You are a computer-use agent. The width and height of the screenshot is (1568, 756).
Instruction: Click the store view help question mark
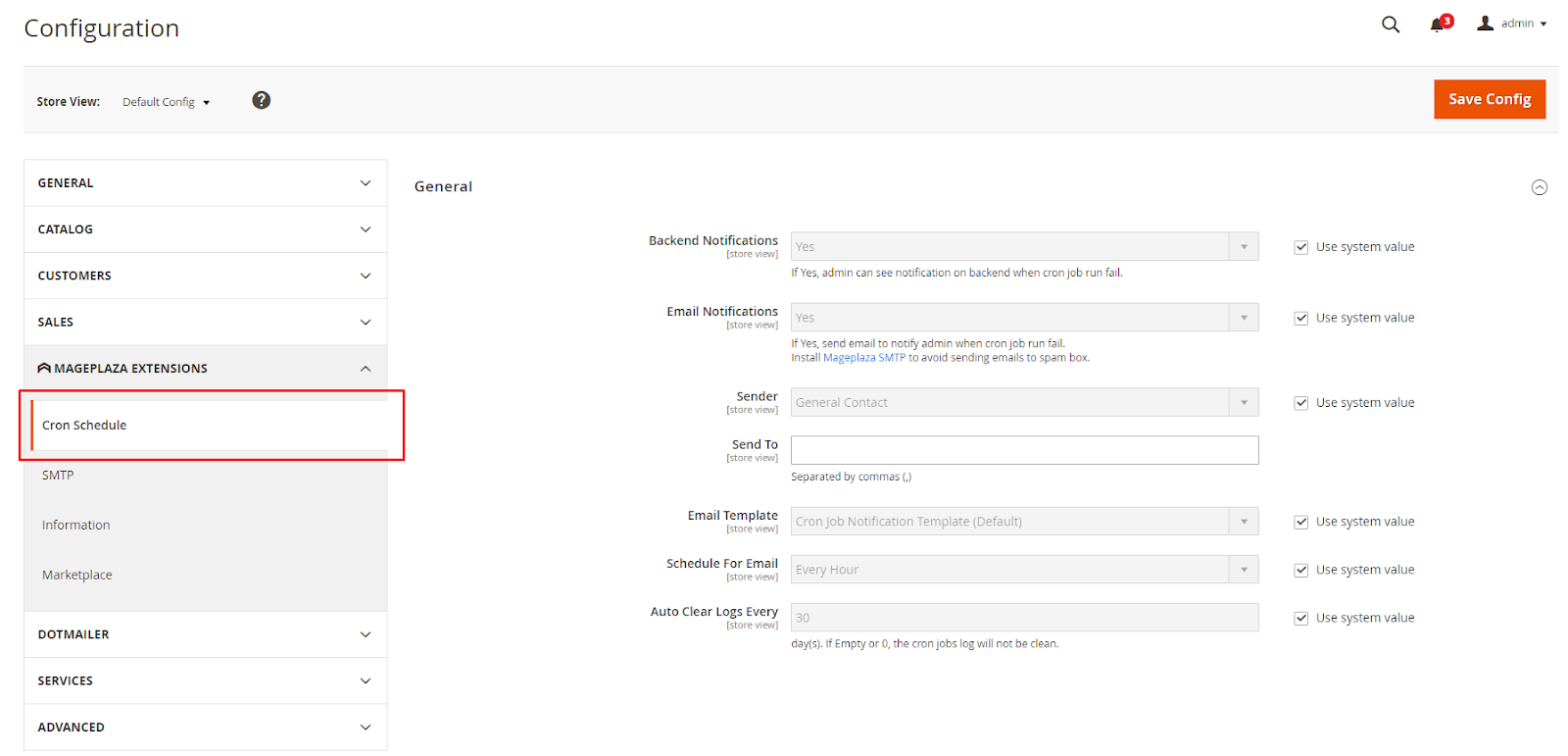click(261, 100)
